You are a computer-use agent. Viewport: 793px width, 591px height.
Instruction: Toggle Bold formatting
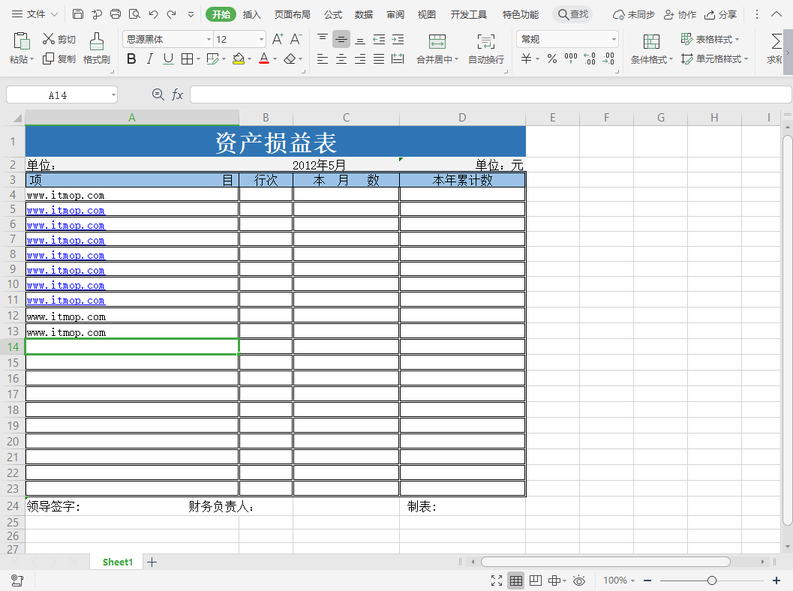tap(132, 59)
